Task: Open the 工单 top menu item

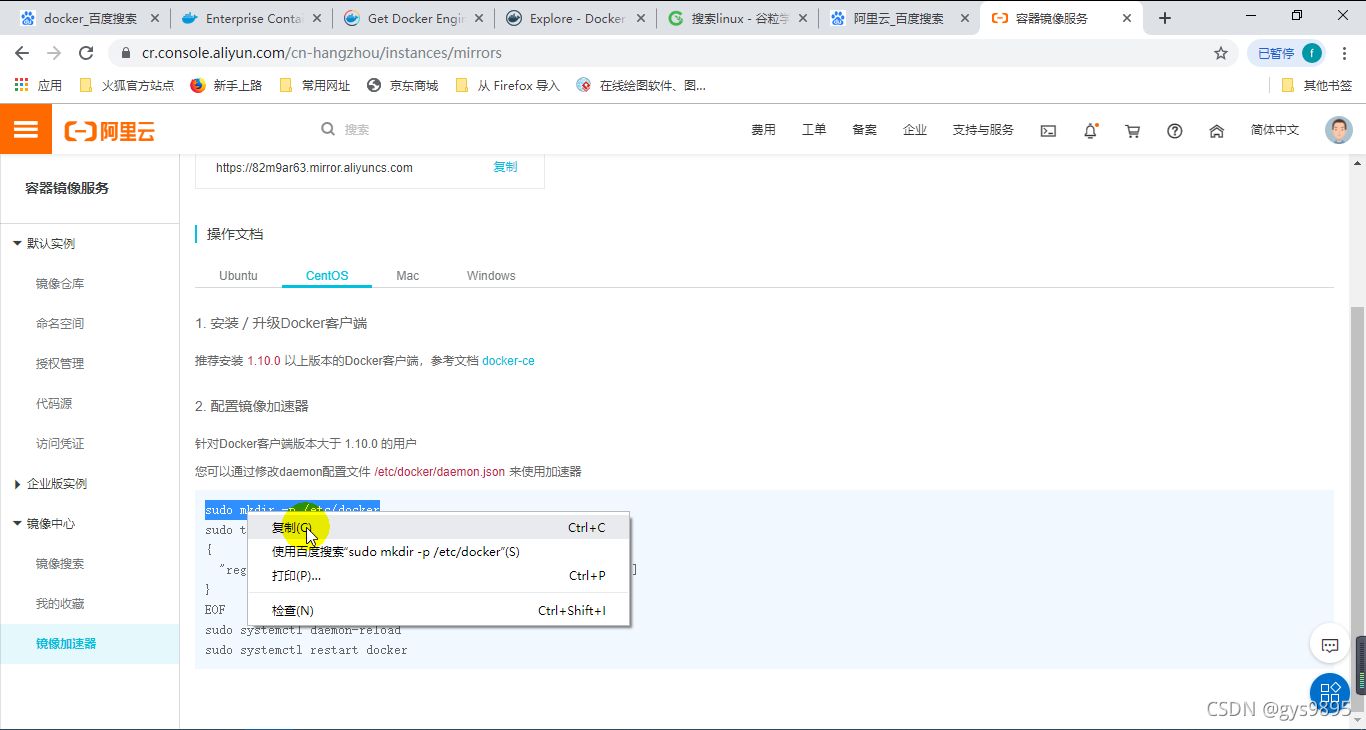Action: [814, 130]
